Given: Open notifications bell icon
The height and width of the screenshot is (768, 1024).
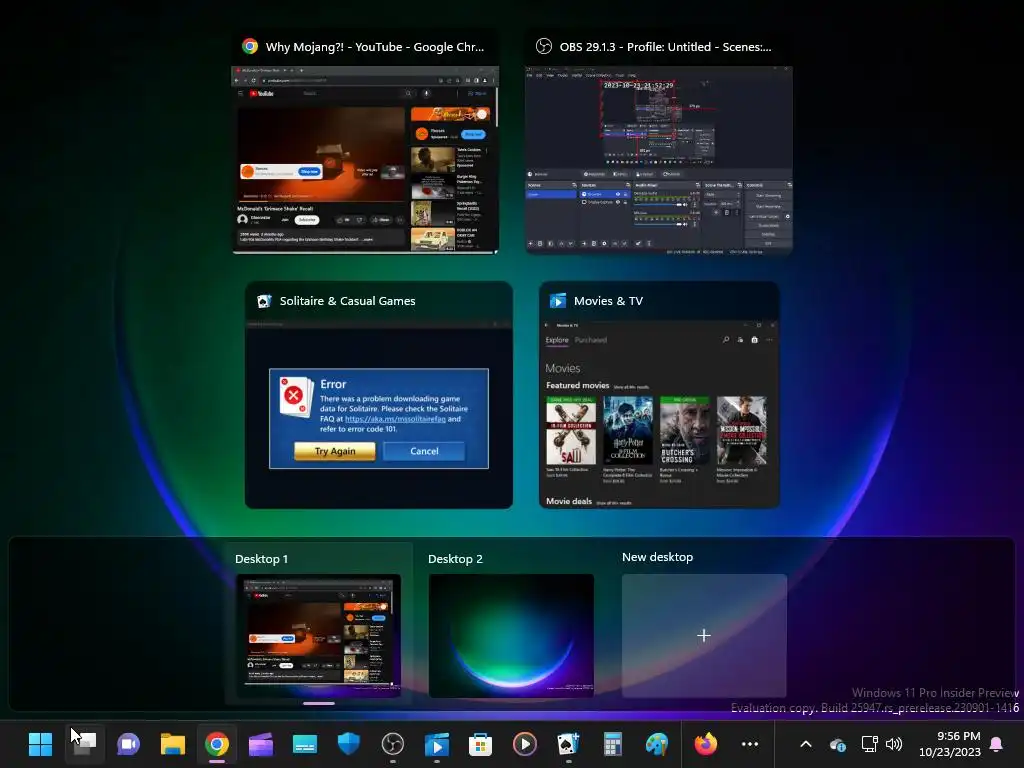Looking at the screenshot, I should click(x=997, y=744).
